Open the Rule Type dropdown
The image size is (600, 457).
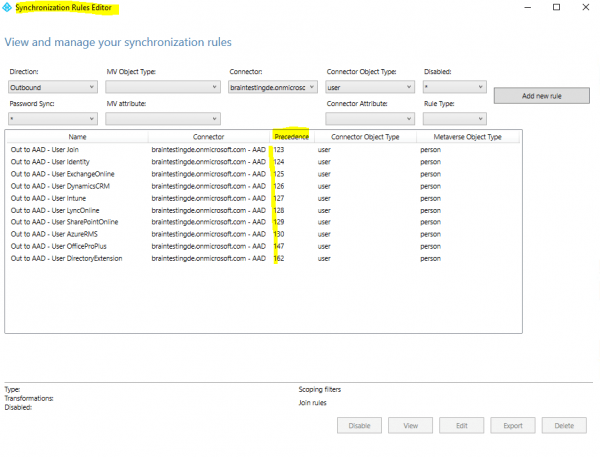pos(454,118)
